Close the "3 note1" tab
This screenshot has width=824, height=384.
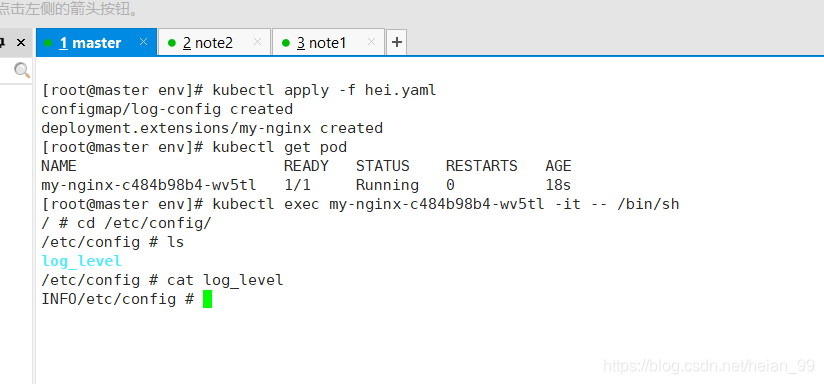coord(371,42)
